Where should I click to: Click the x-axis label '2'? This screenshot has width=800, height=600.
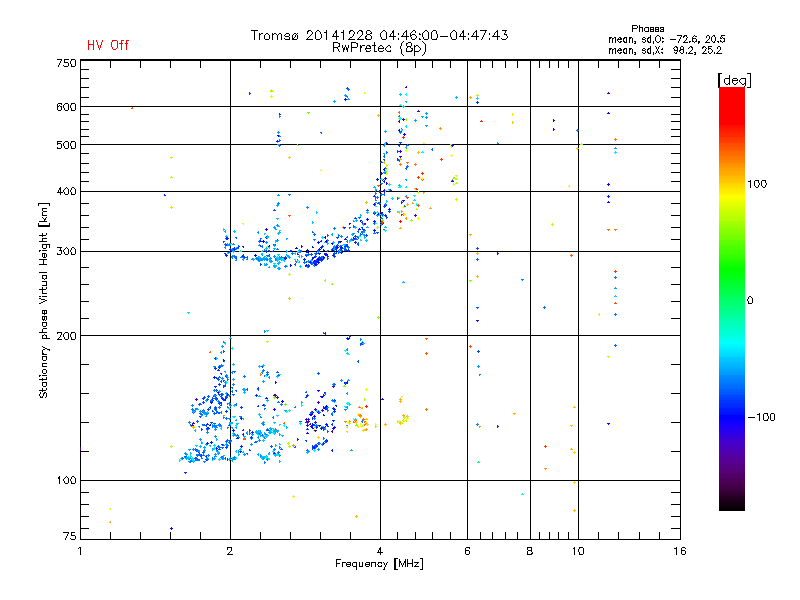point(230,551)
